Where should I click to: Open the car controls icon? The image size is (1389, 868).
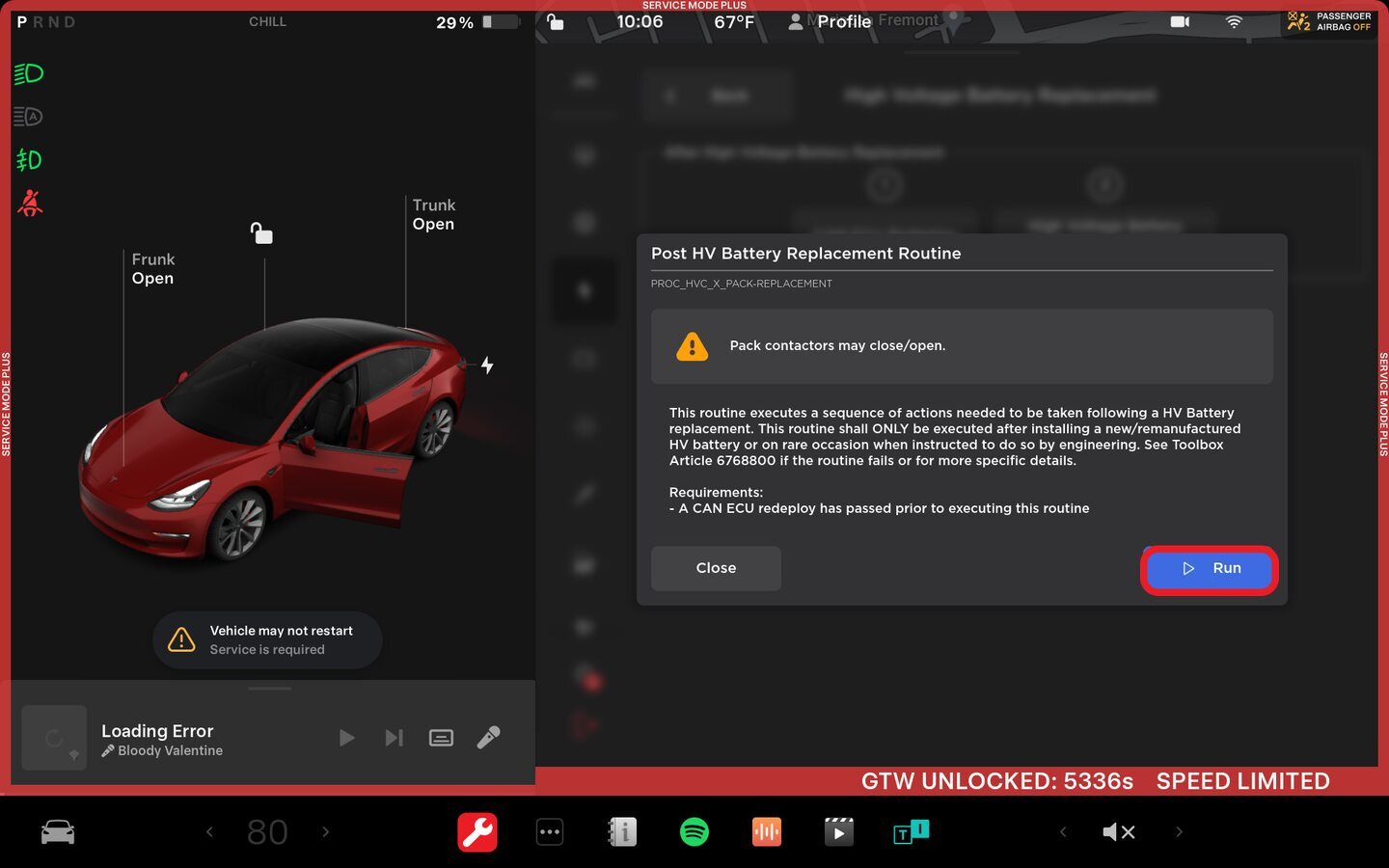pyautogui.click(x=58, y=832)
